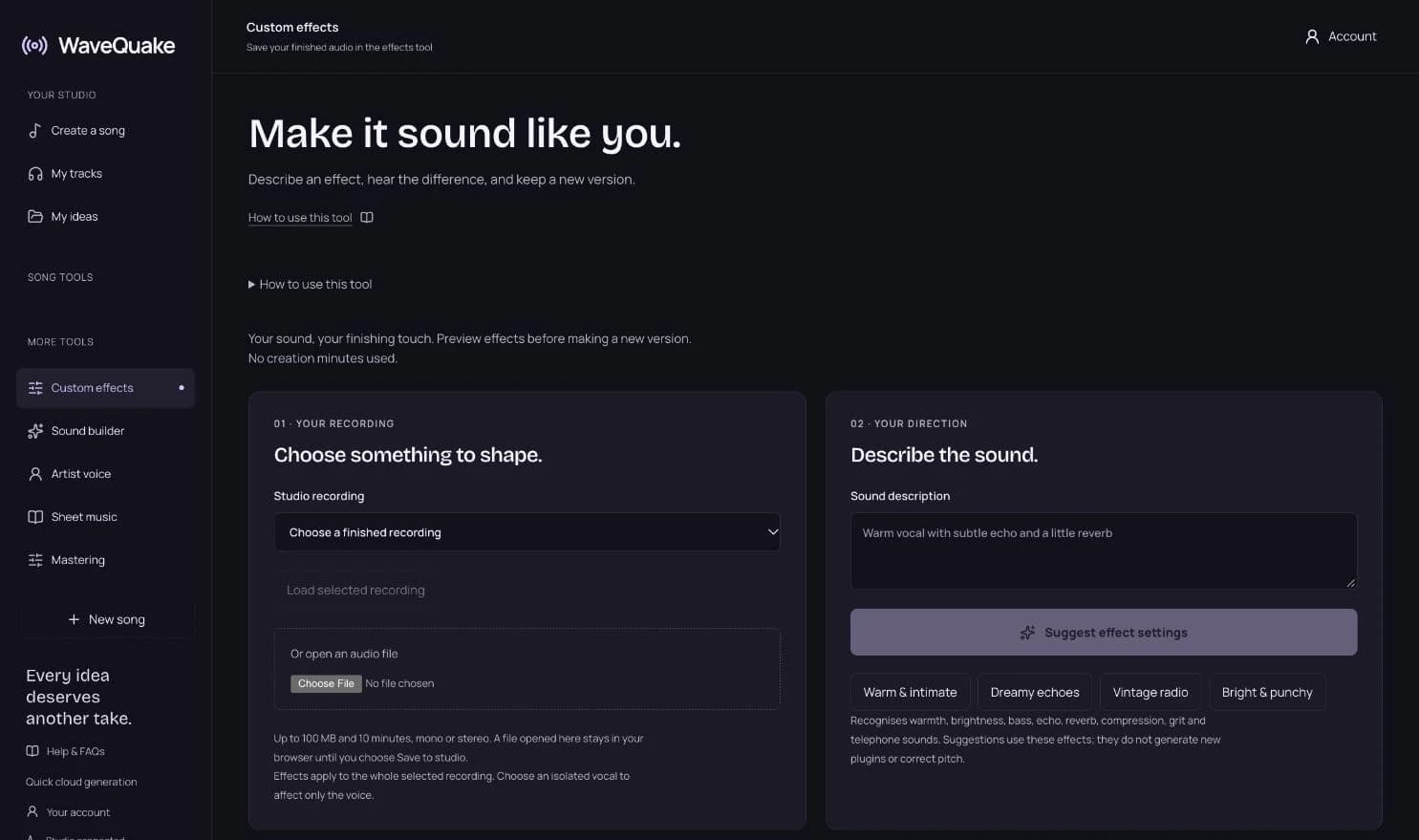Open the Choose a finished recording dropdown
1419x840 pixels.
click(527, 532)
